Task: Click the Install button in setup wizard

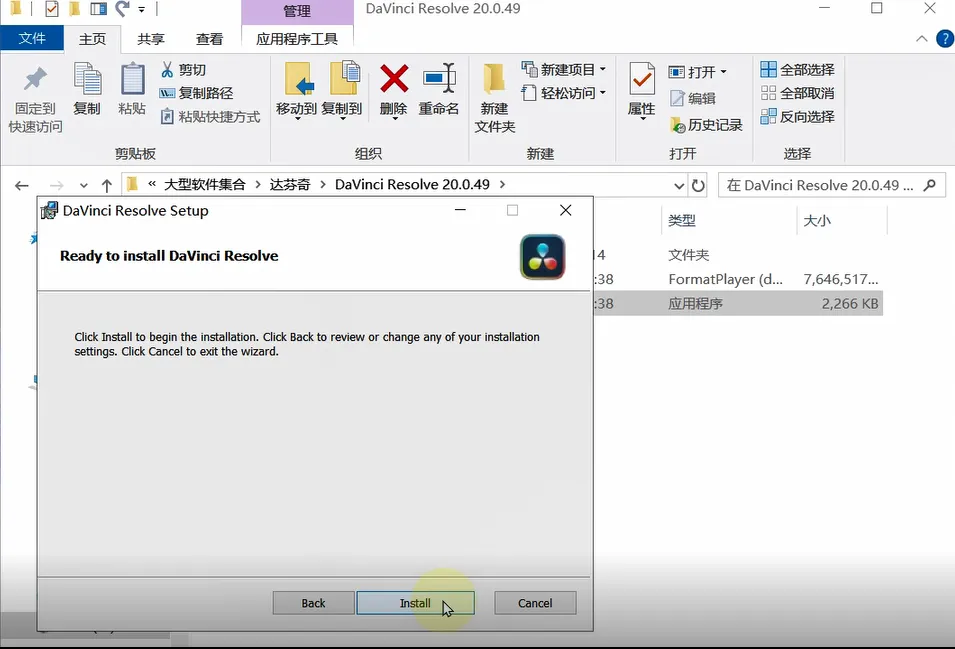Action: point(415,603)
